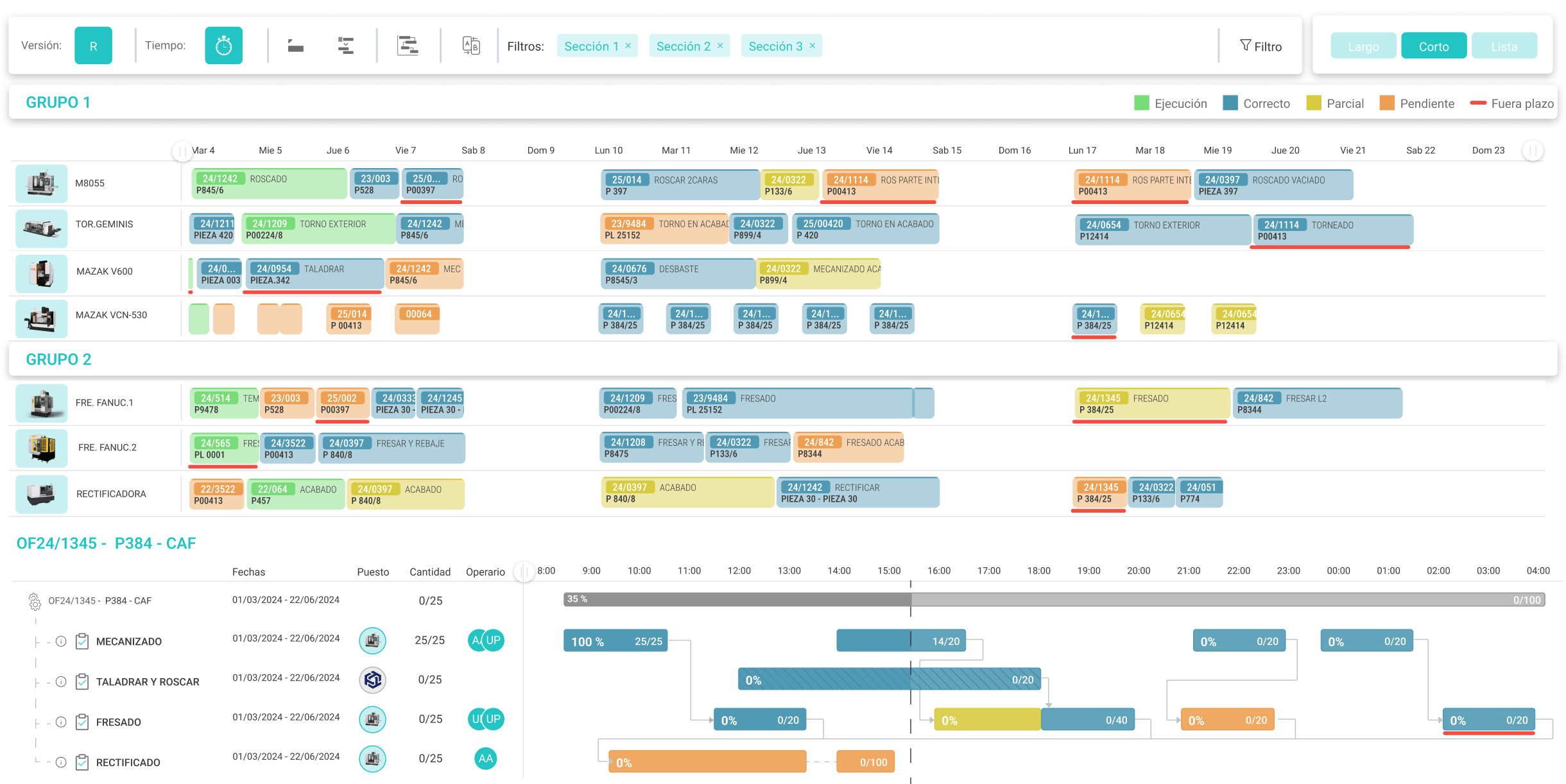
Task: Switch to the Largo view tab
Action: [1363, 46]
